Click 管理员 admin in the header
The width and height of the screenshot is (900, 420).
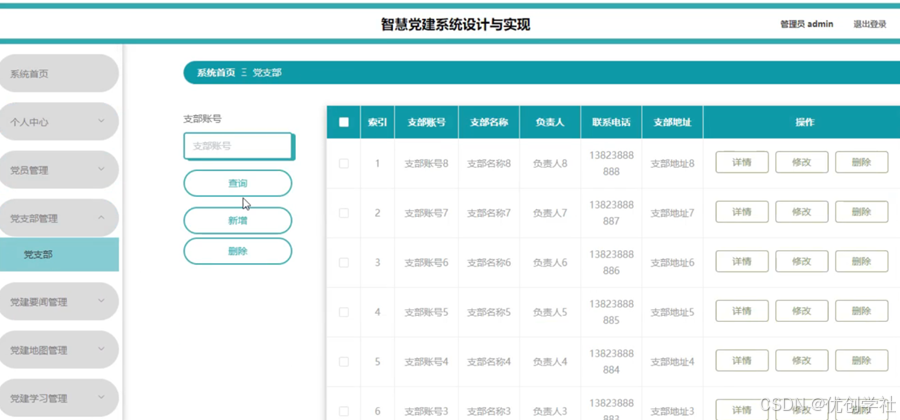[x=806, y=25]
